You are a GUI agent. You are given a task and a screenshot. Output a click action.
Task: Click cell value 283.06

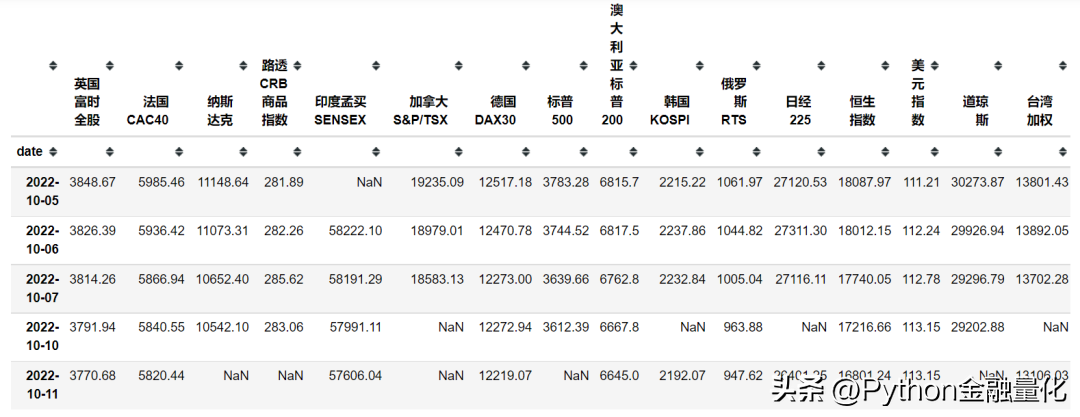[x=282, y=327]
